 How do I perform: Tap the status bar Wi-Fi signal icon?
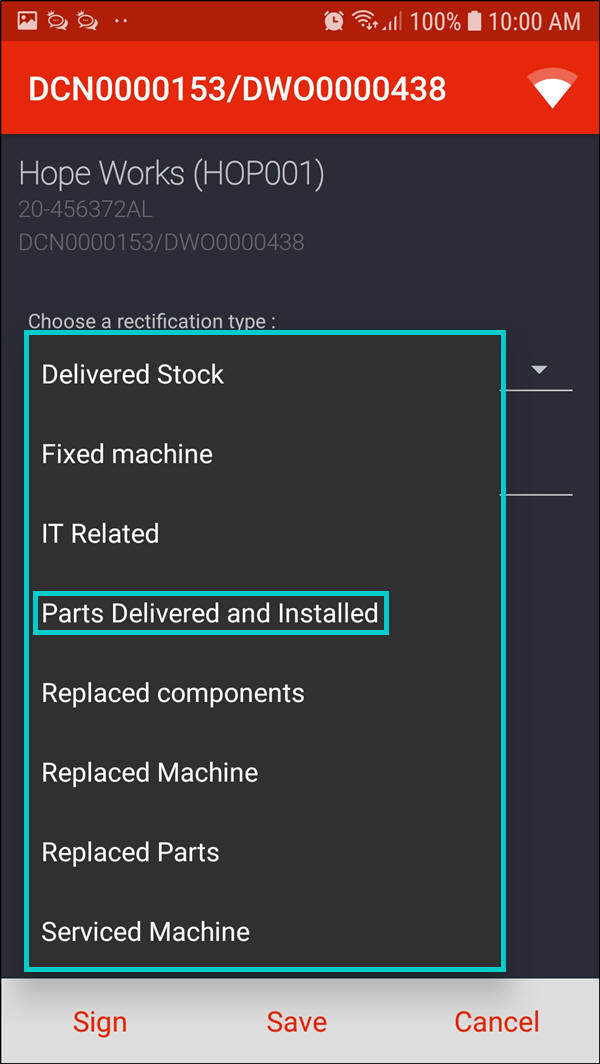pos(365,20)
